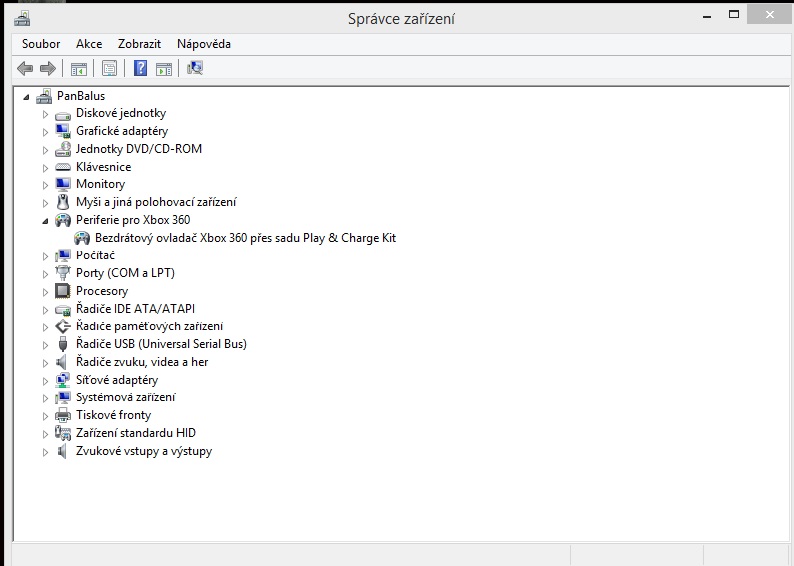Image resolution: width=794 pixels, height=566 pixels.
Task: Click the Xbox 360 wireless controller gamepad icon
Action: 83,238
